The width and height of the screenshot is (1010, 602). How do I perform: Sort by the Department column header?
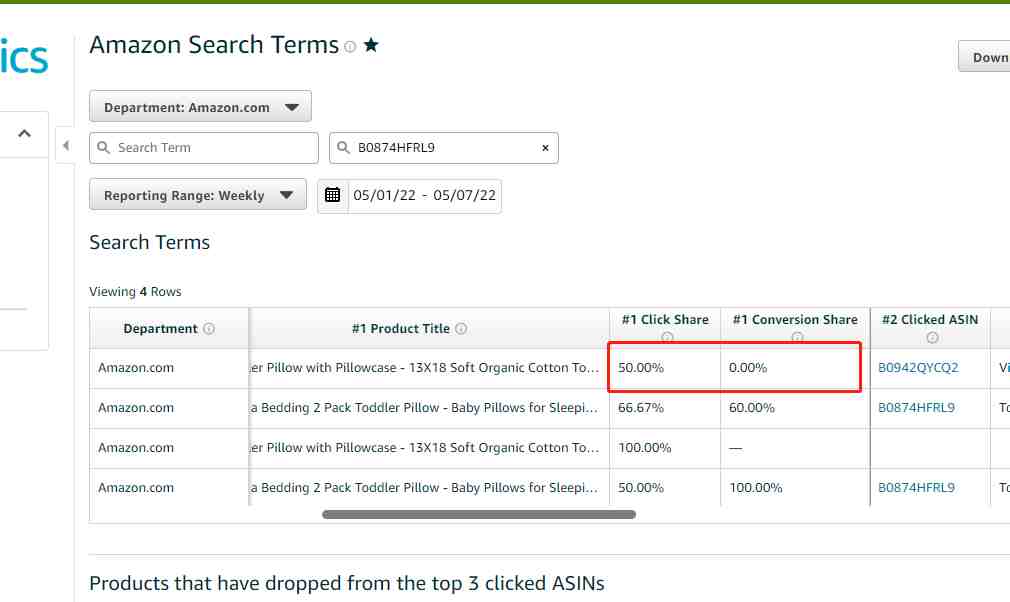[160, 329]
